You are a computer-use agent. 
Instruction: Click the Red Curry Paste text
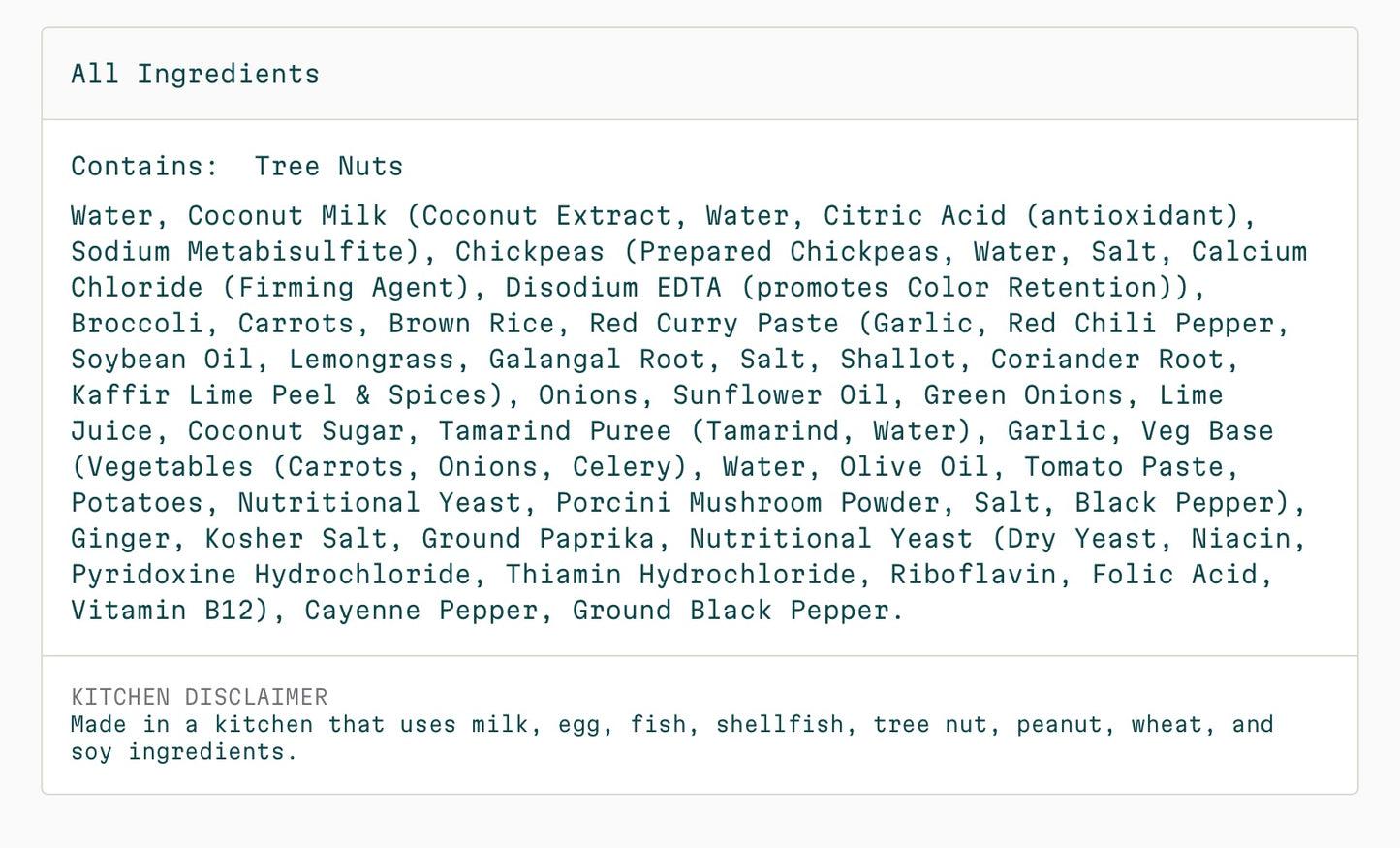coord(714,323)
